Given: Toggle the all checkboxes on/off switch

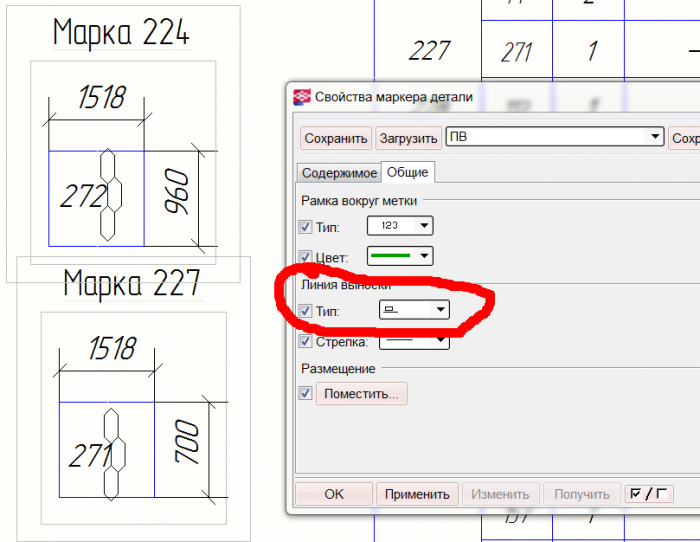Looking at the screenshot, I should coord(649,494).
